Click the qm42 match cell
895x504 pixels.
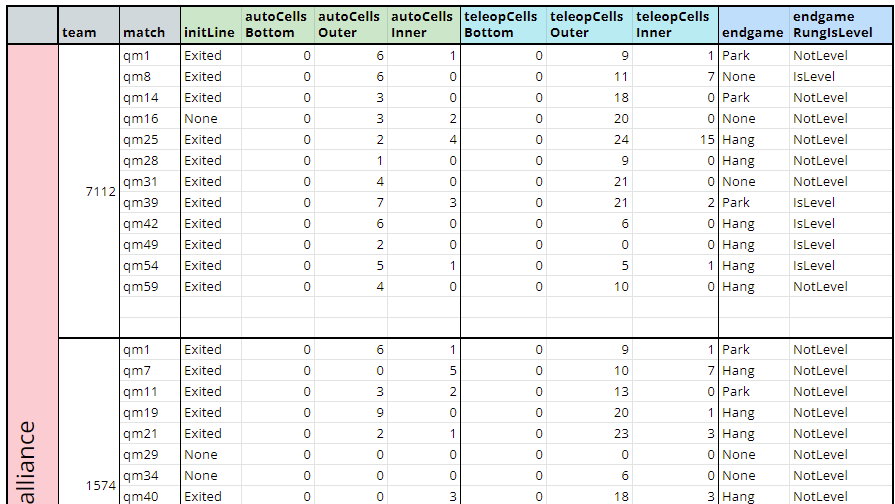coord(150,224)
